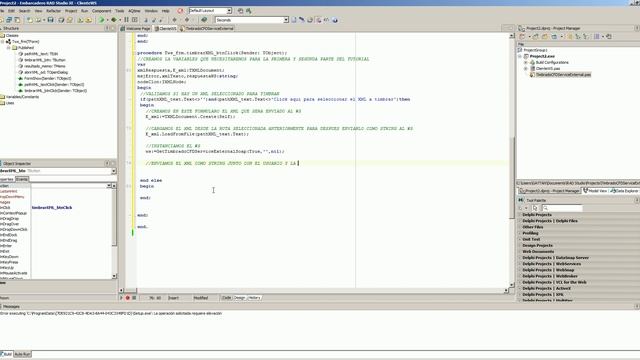
Task: Click the timbrarXML_btnClick OnClick event value
Action: 52,208
